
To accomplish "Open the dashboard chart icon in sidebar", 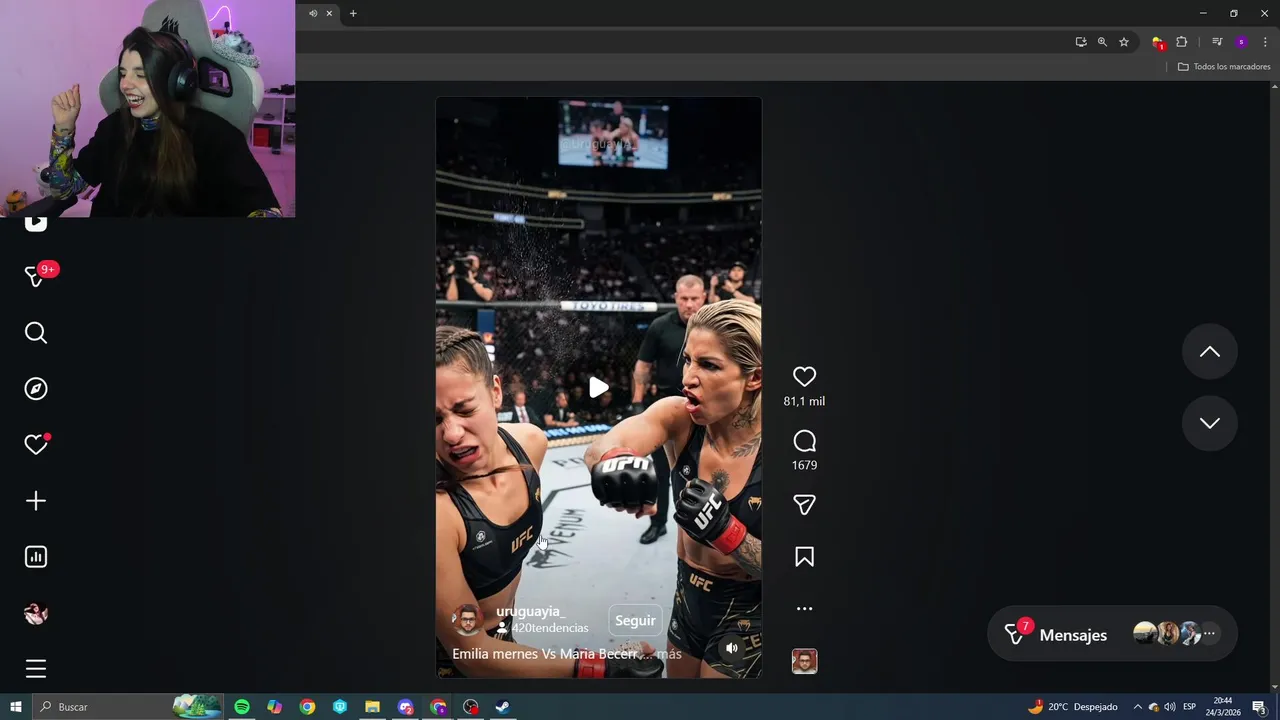I will pos(36,557).
